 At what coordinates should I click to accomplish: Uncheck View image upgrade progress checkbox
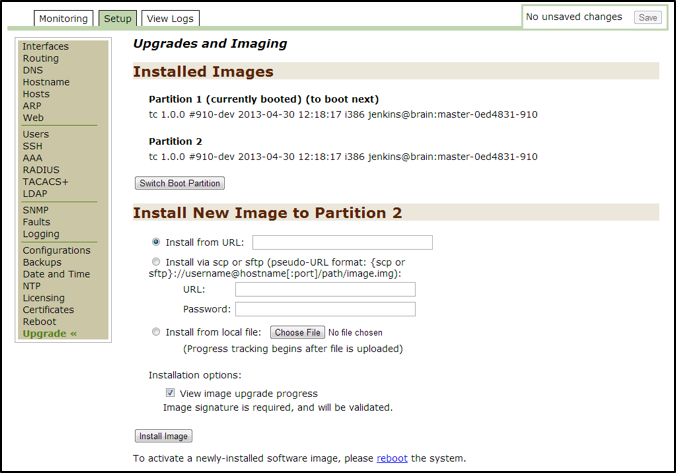click(170, 394)
